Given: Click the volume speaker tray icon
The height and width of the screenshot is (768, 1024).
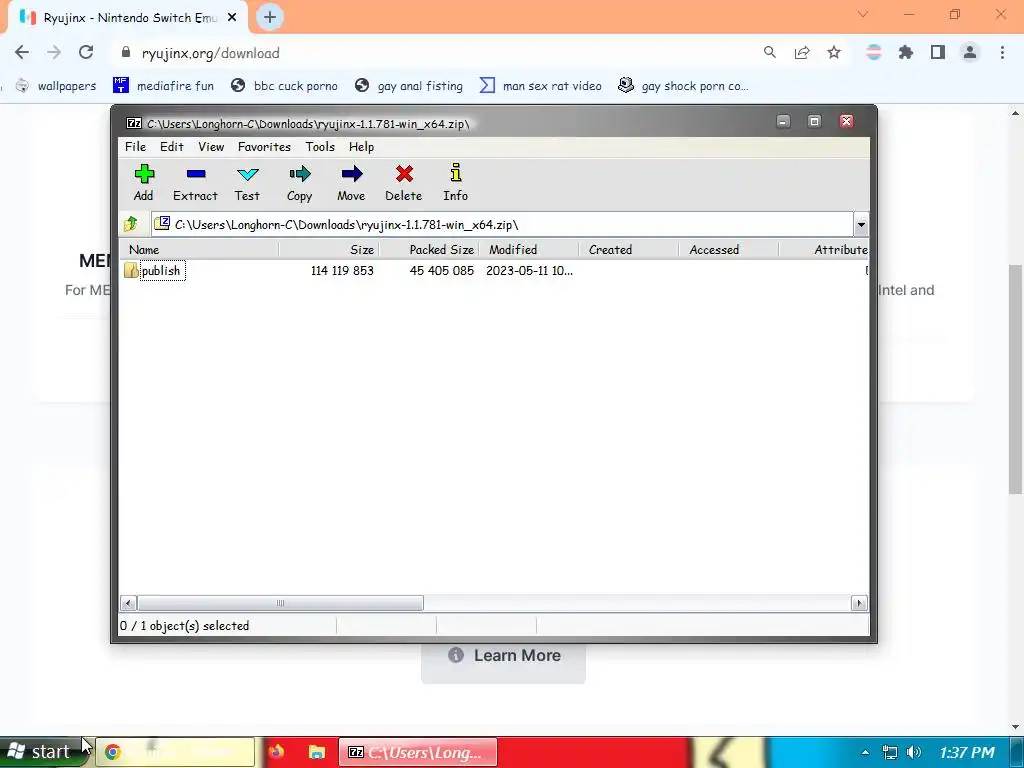Looking at the screenshot, I should [x=914, y=752].
